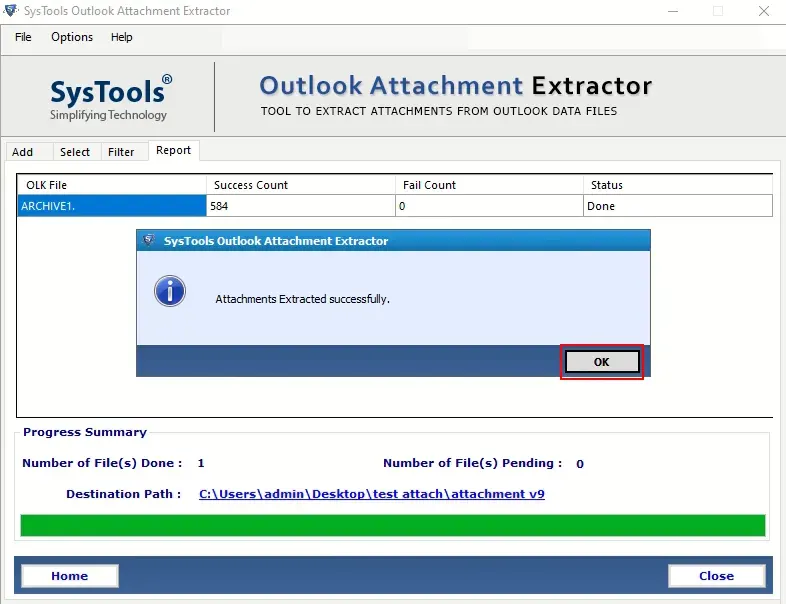Open the destination path link
786x604 pixels.
tap(372, 494)
